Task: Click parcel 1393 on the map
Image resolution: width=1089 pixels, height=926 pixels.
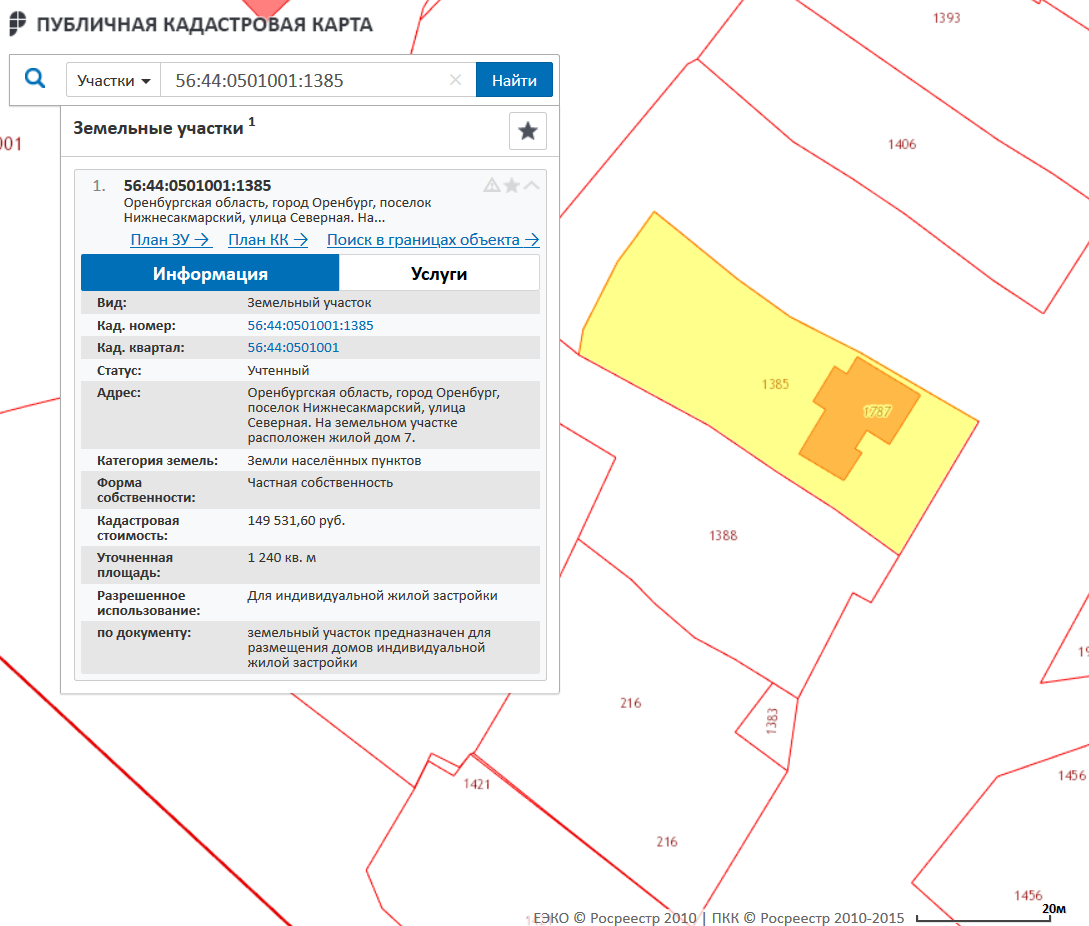Action: [947, 18]
